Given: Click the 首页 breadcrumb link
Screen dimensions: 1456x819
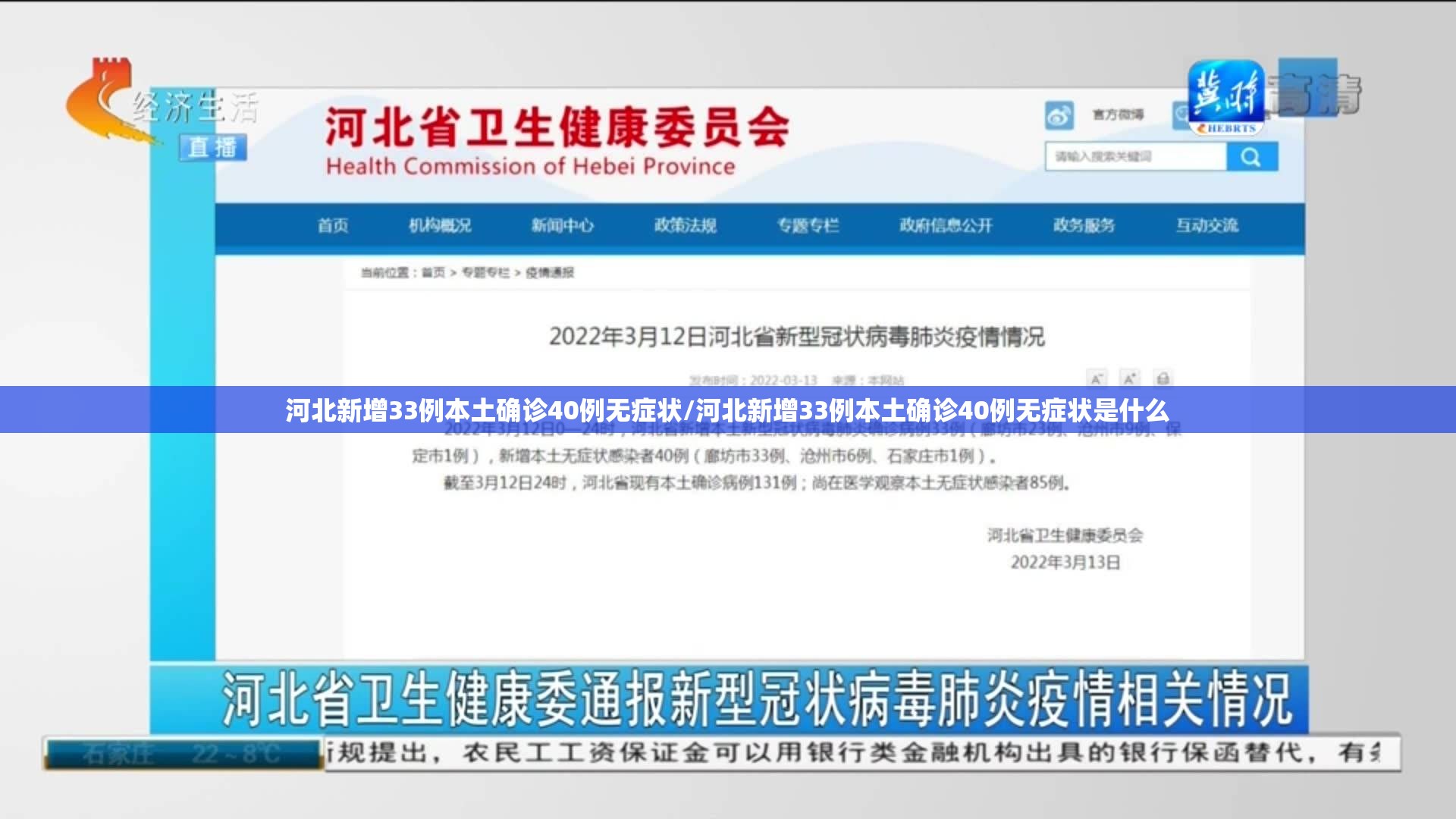Looking at the screenshot, I should [x=433, y=273].
